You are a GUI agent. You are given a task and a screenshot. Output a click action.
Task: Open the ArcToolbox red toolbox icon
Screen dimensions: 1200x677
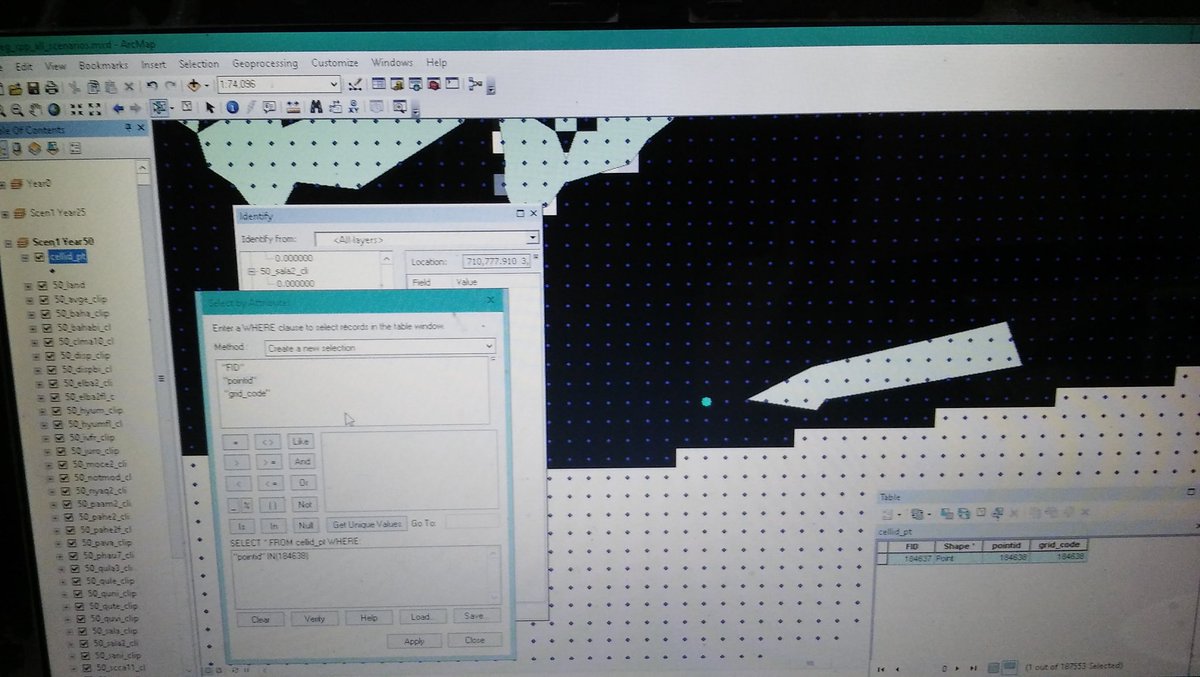(434, 84)
